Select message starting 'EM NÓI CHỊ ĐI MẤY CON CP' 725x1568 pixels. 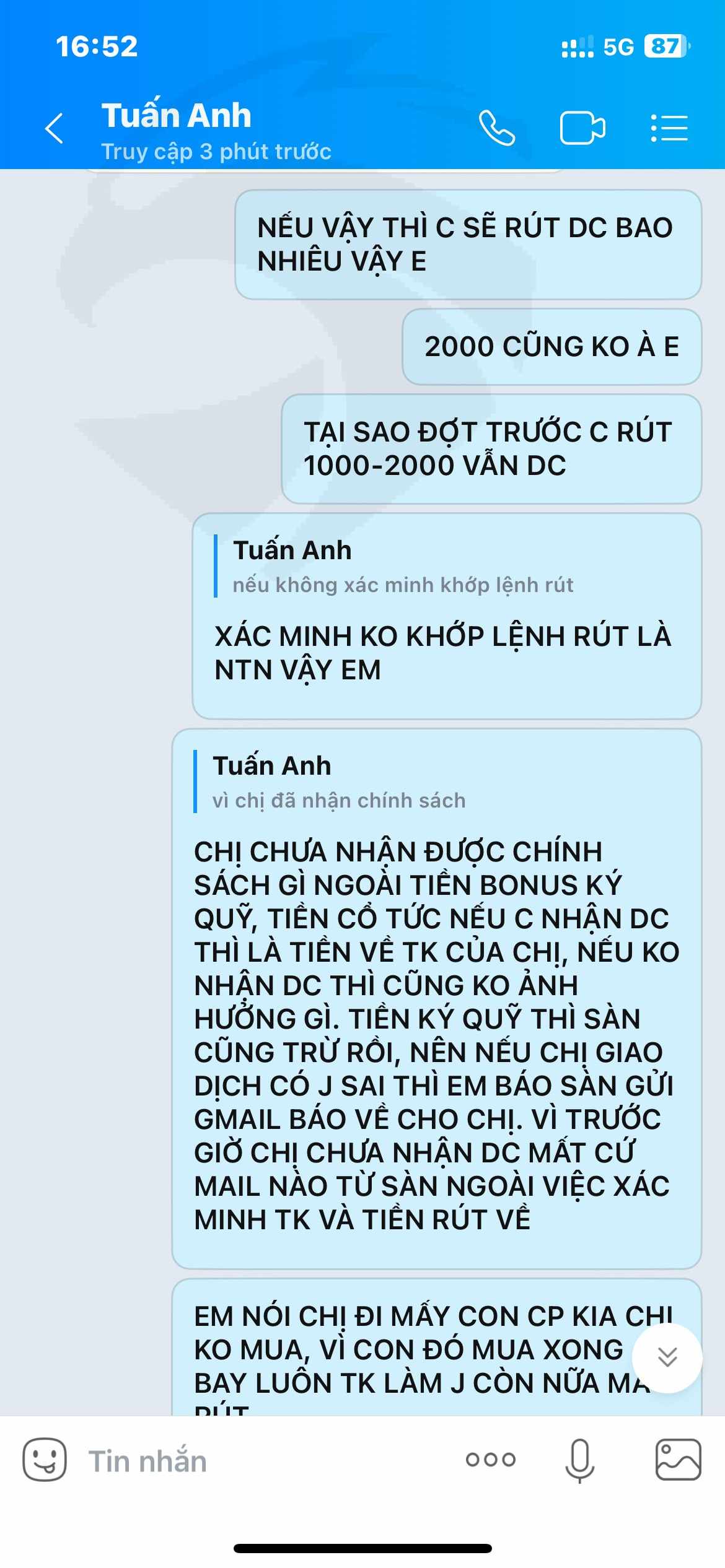437,1347
